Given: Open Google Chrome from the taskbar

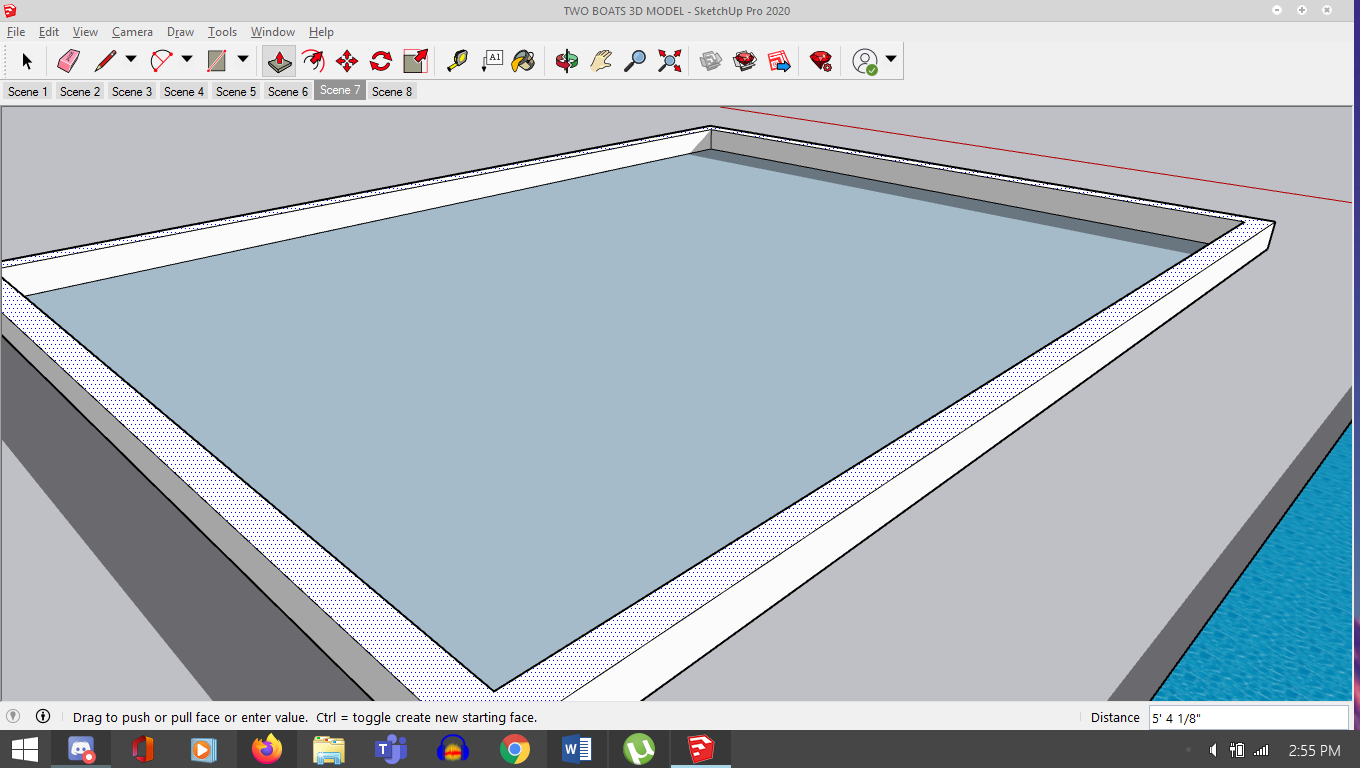Looking at the screenshot, I should pos(515,749).
